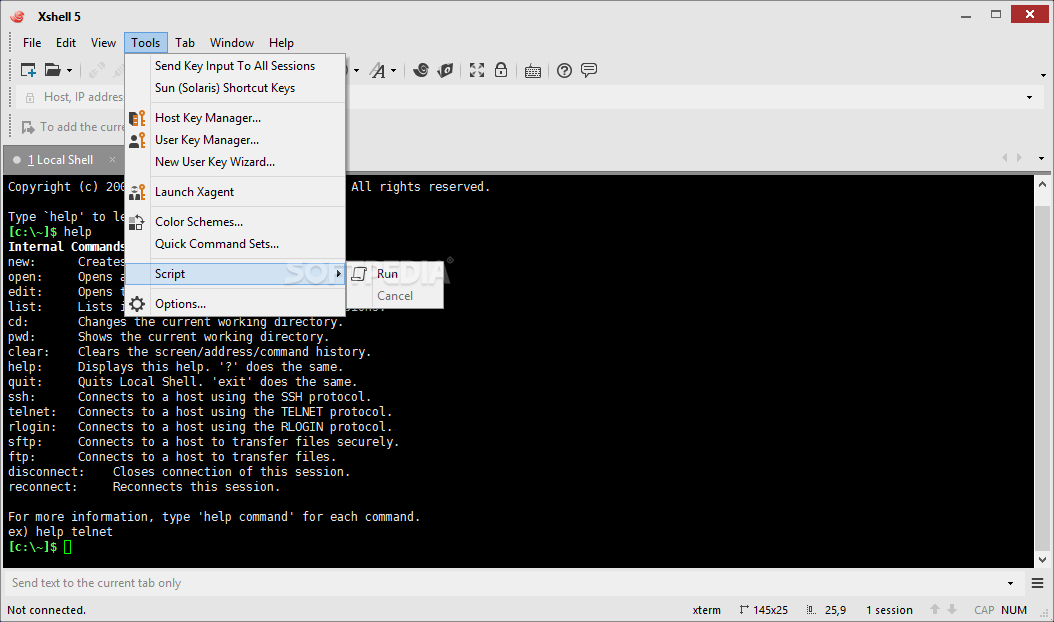Click the xterm status bar entry
The image size is (1054, 622).
point(706,610)
